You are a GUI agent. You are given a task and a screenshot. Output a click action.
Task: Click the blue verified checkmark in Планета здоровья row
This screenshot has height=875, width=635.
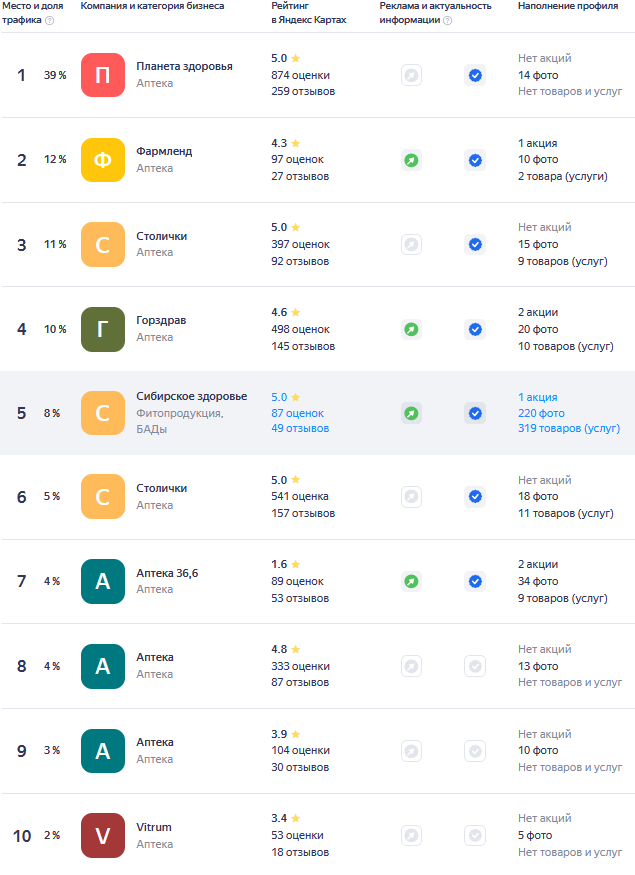(475, 75)
